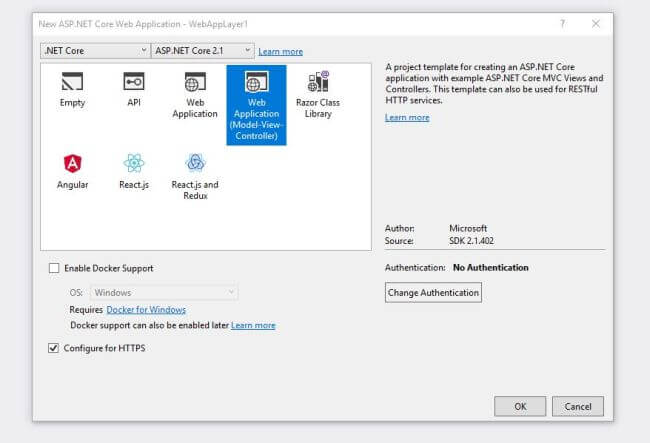
Task: Choose the Razor Class Library template
Action: coord(318,96)
